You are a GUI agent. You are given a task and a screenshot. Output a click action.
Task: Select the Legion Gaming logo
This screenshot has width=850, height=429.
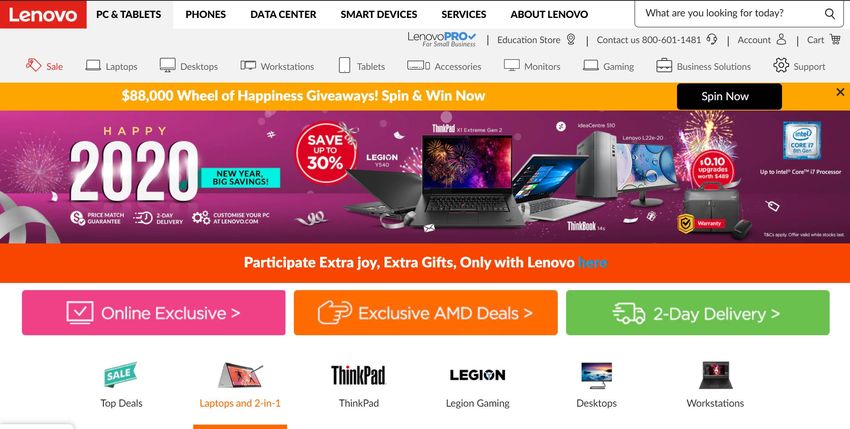(477, 375)
